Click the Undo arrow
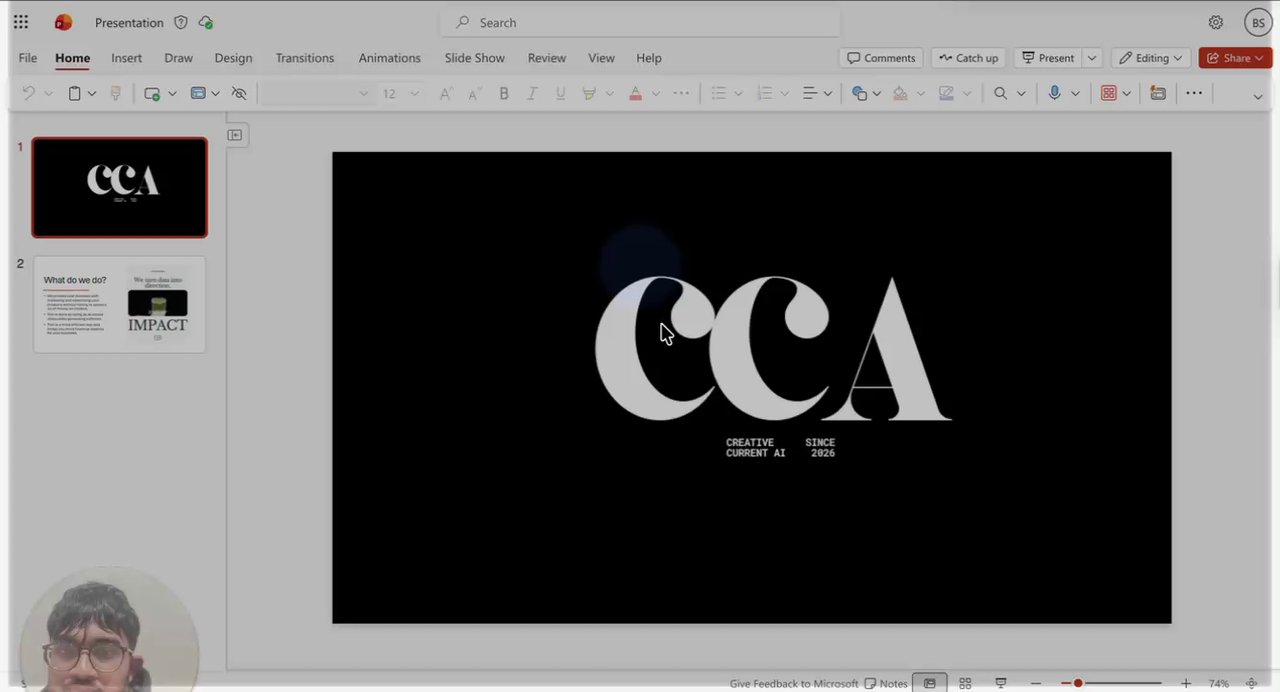Screen dimensions: 1280x692 [29, 93]
